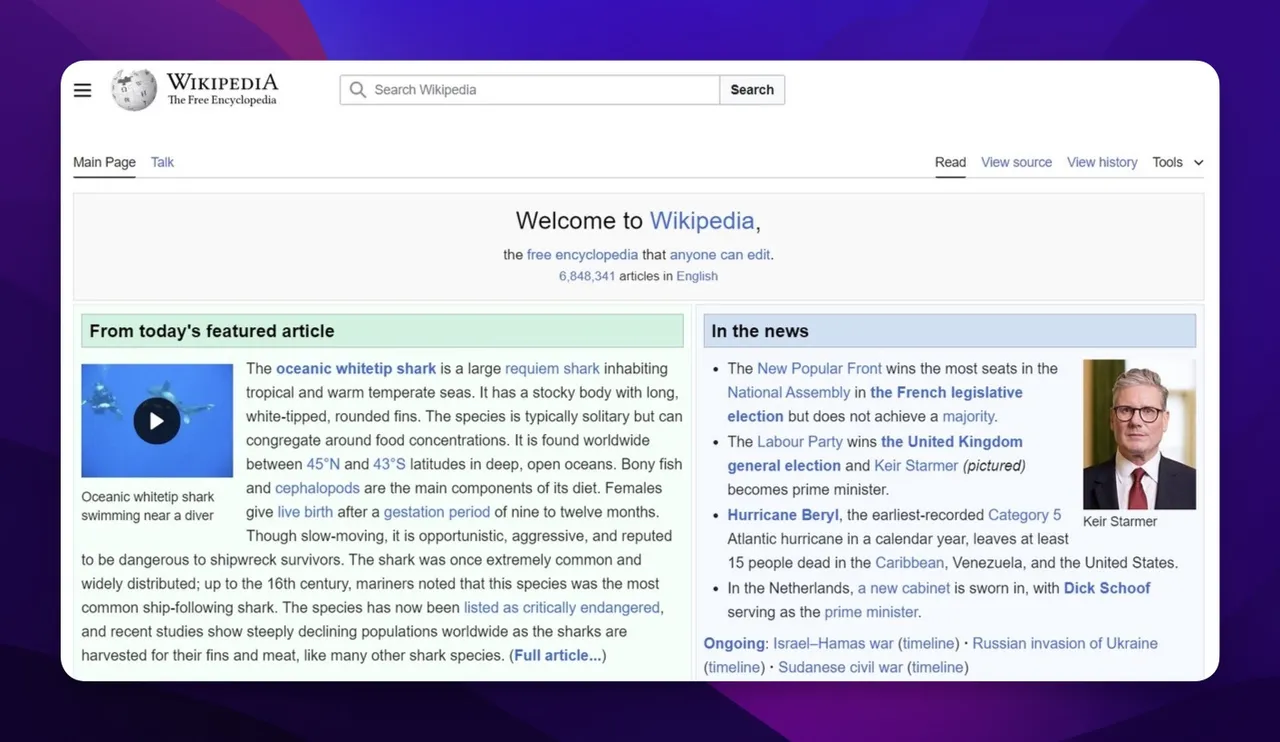Image resolution: width=1280 pixels, height=742 pixels.
Task: Open the oceanic whitetip shark article link
Action: [356, 368]
